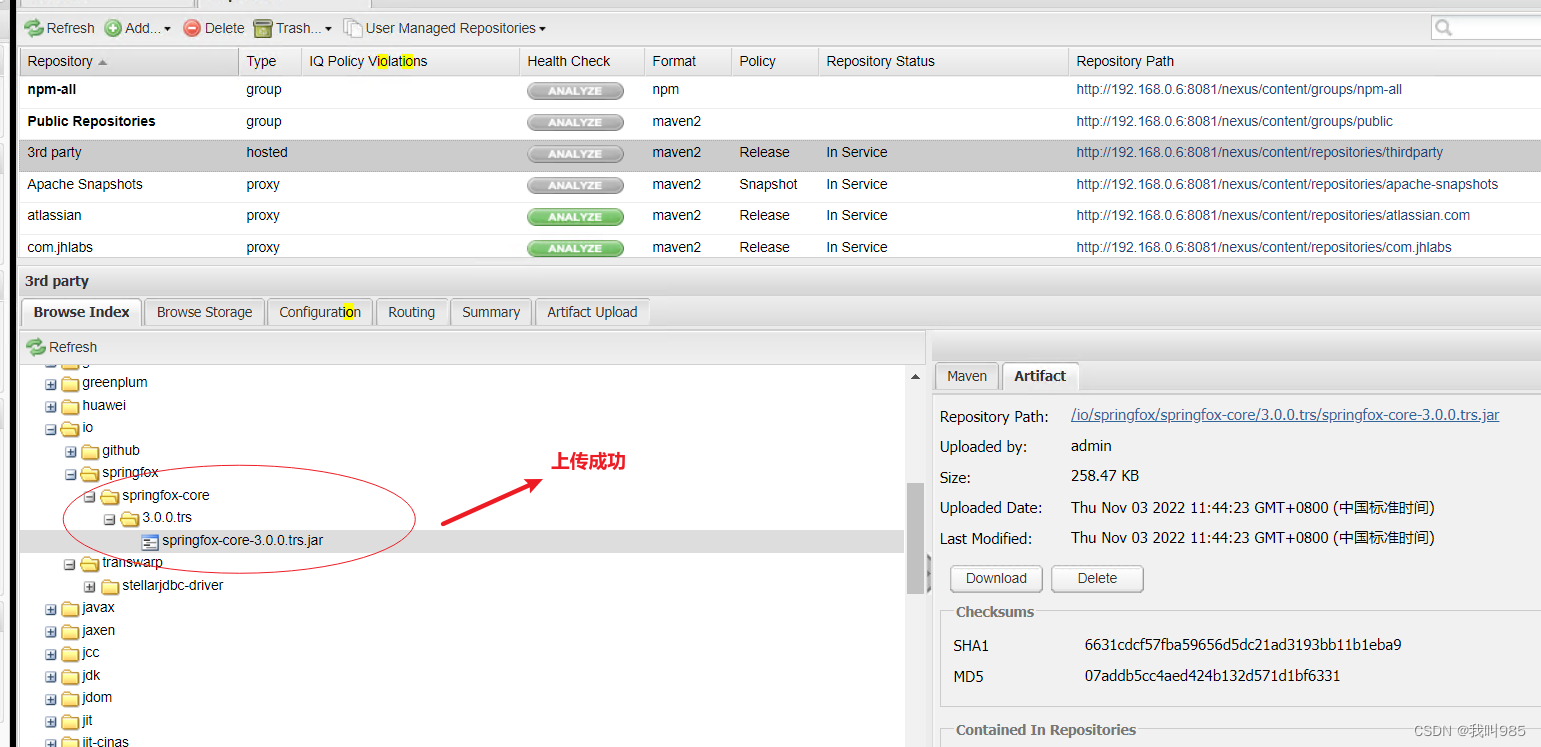Click the green ANALYZE badge for atlassian
The width and height of the screenshot is (1541, 747).
[575, 216]
